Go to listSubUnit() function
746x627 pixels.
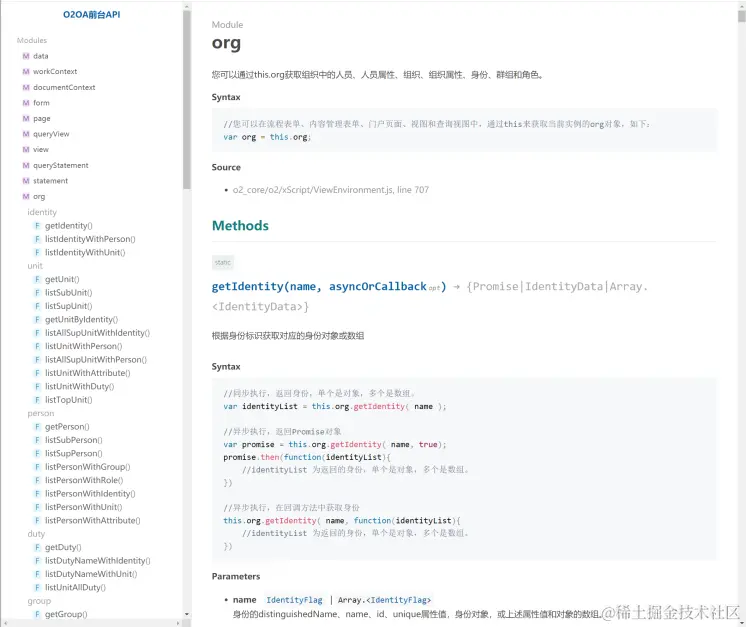pos(69,293)
